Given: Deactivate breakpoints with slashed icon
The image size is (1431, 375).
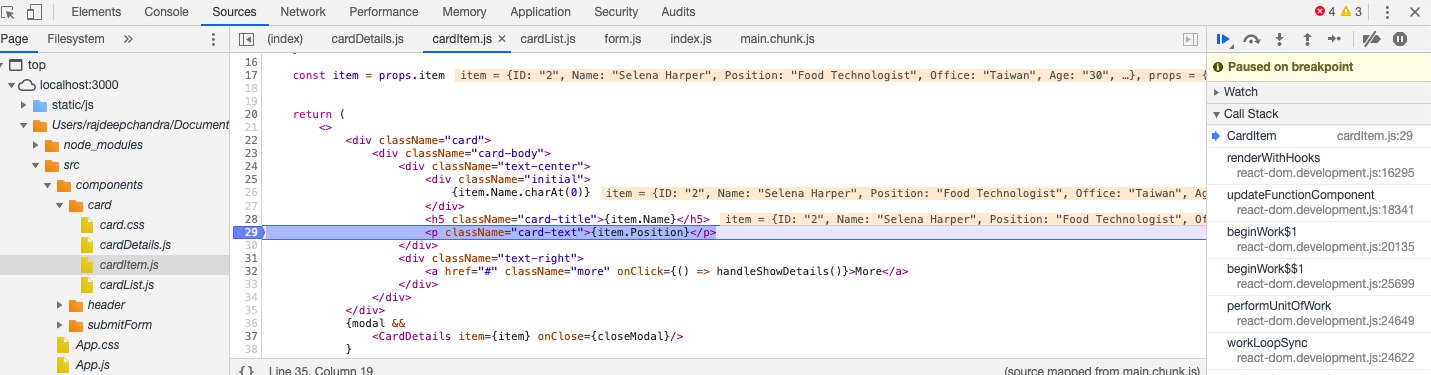Looking at the screenshot, I should (x=1372, y=39).
